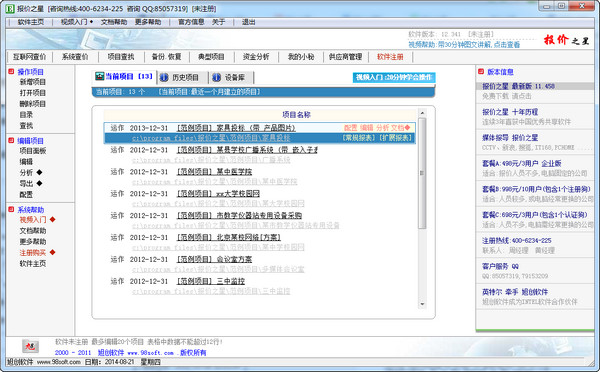Open the 某中医学院 sample project link
Screen dimensions: 600x372
coord(214,172)
